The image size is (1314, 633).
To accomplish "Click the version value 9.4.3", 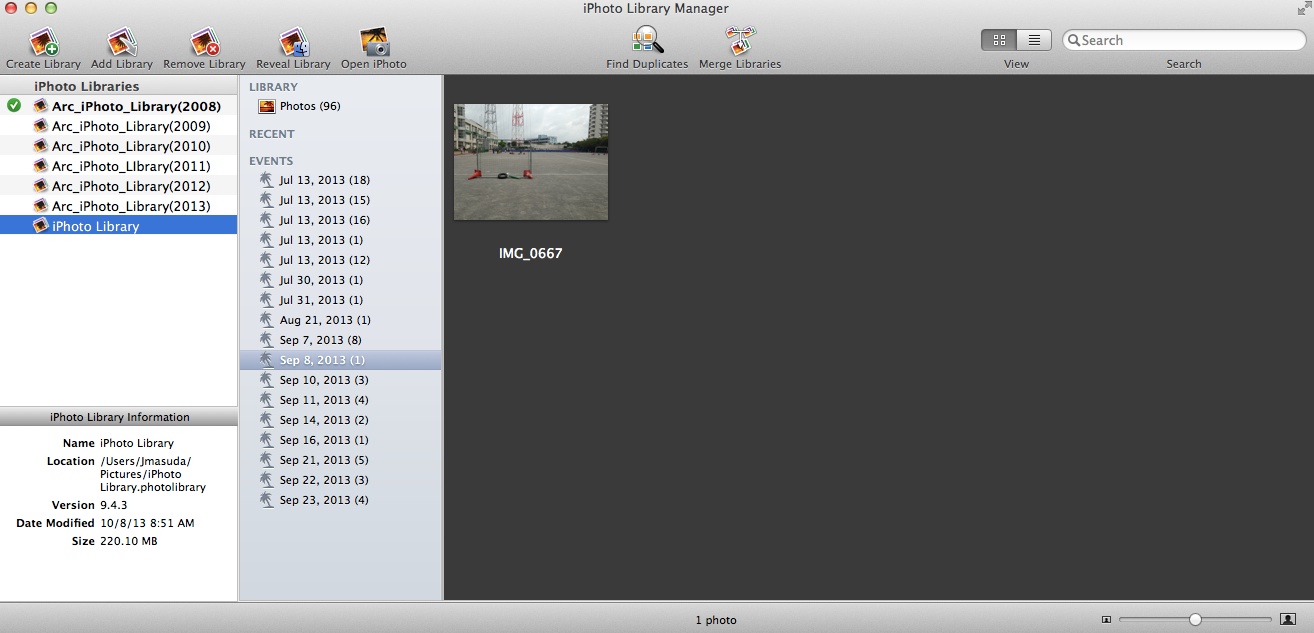I will 112,505.
